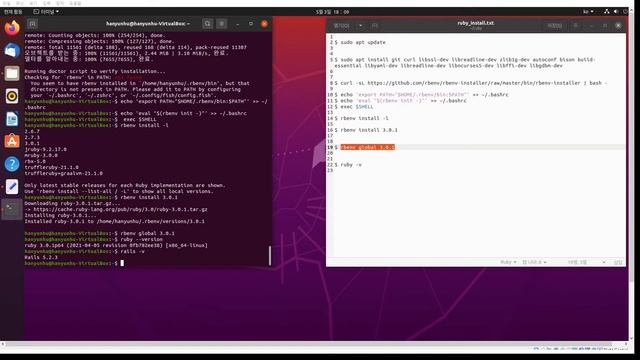Click the Open button in gedit header
The image size is (640, 360).
pyautogui.click(x=341, y=26)
